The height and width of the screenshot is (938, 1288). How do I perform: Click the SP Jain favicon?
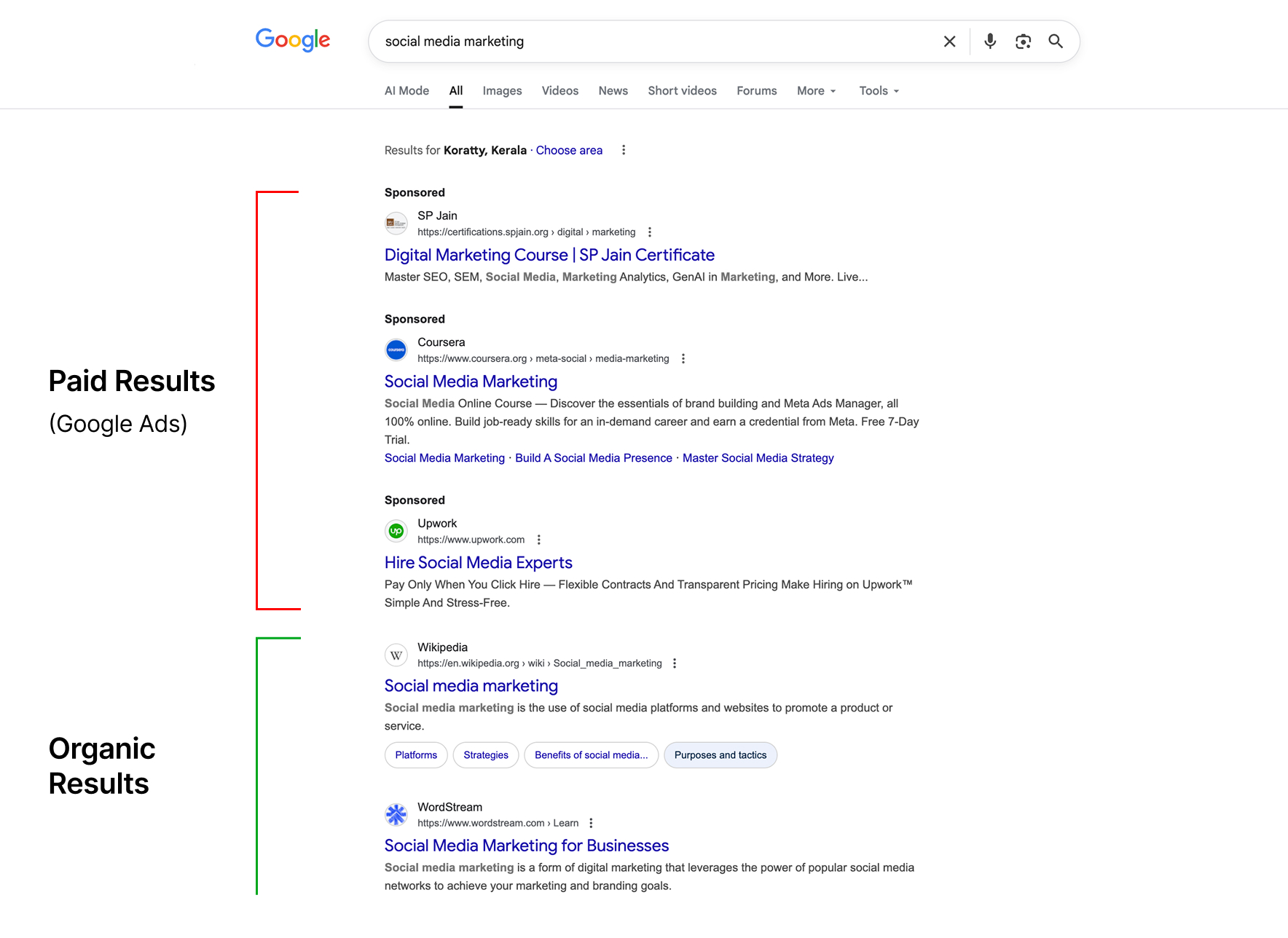pyautogui.click(x=396, y=223)
